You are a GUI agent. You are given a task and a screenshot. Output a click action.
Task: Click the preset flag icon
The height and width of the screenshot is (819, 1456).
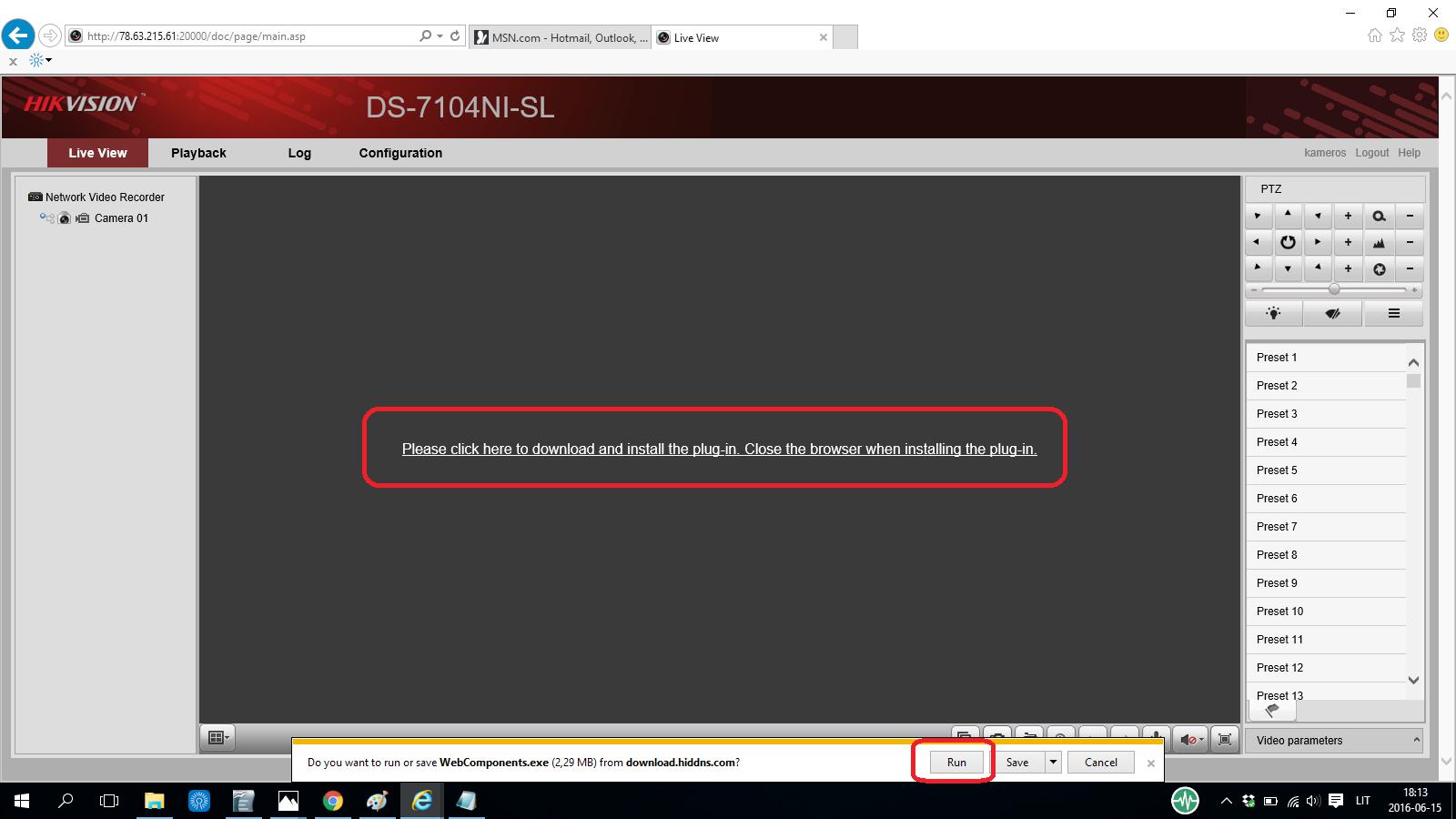(x=1272, y=711)
